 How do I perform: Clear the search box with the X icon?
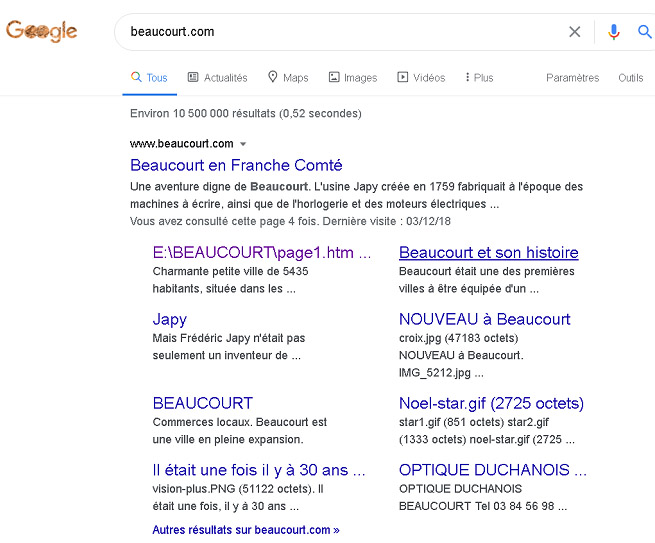tap(574, 31)
